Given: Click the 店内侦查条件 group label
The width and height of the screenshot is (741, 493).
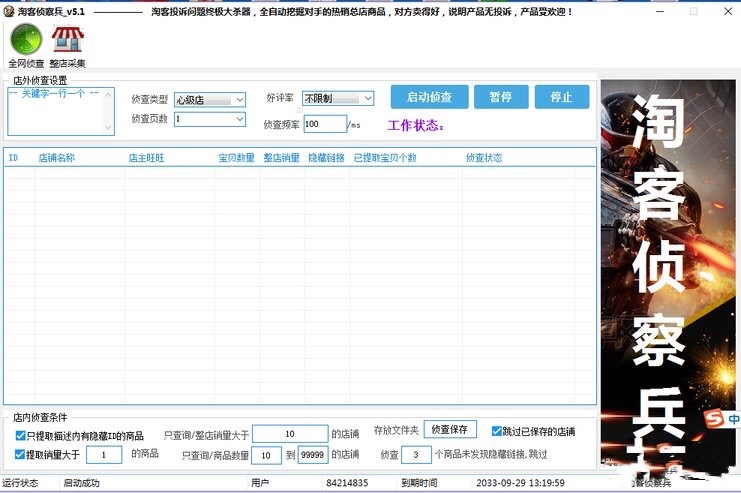Looking at the screenshot, I should coord(40,417).
